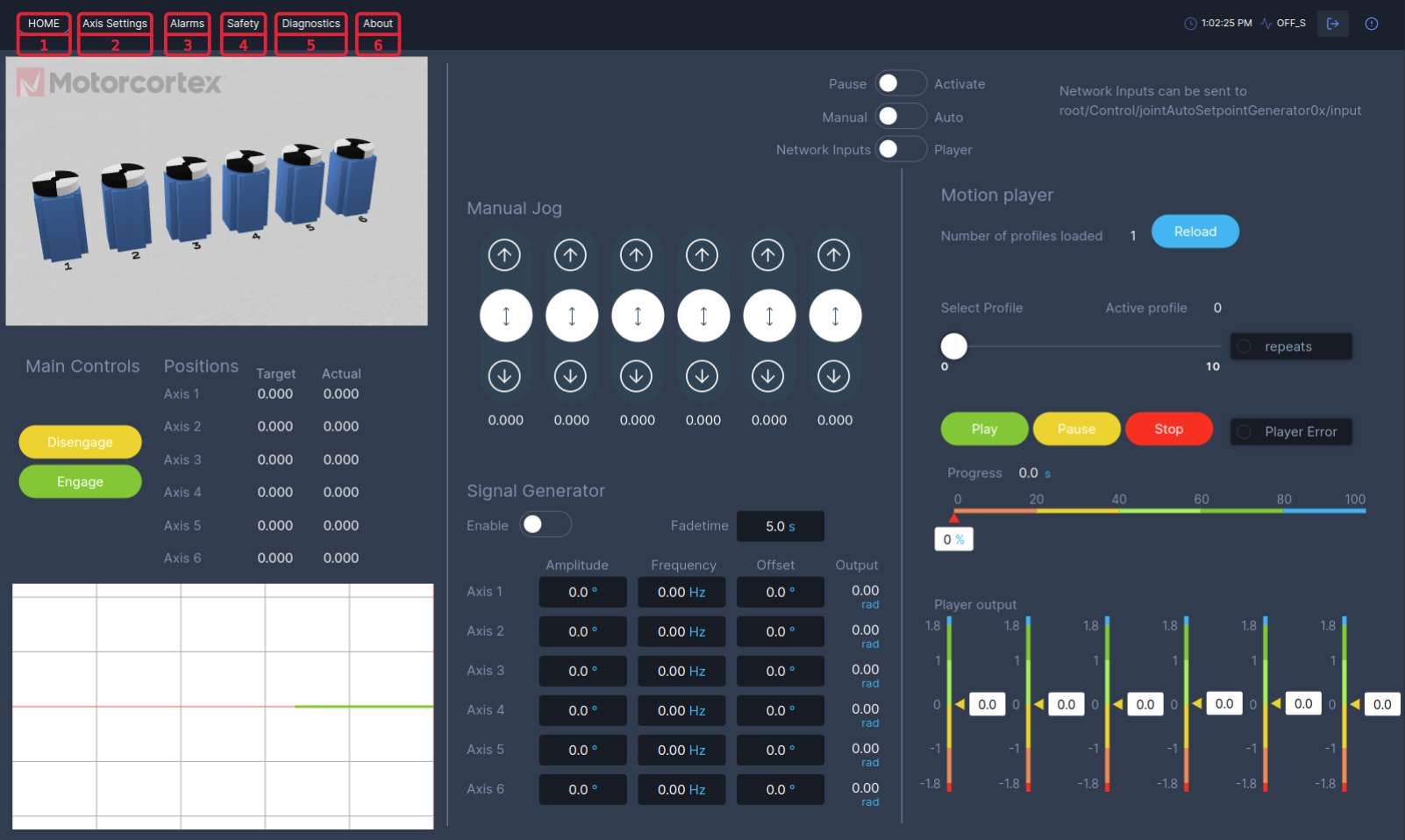1405x840 pixels.
Task: Click the red Stop button
Action: pyautogui.click(x=1169, y=429)
